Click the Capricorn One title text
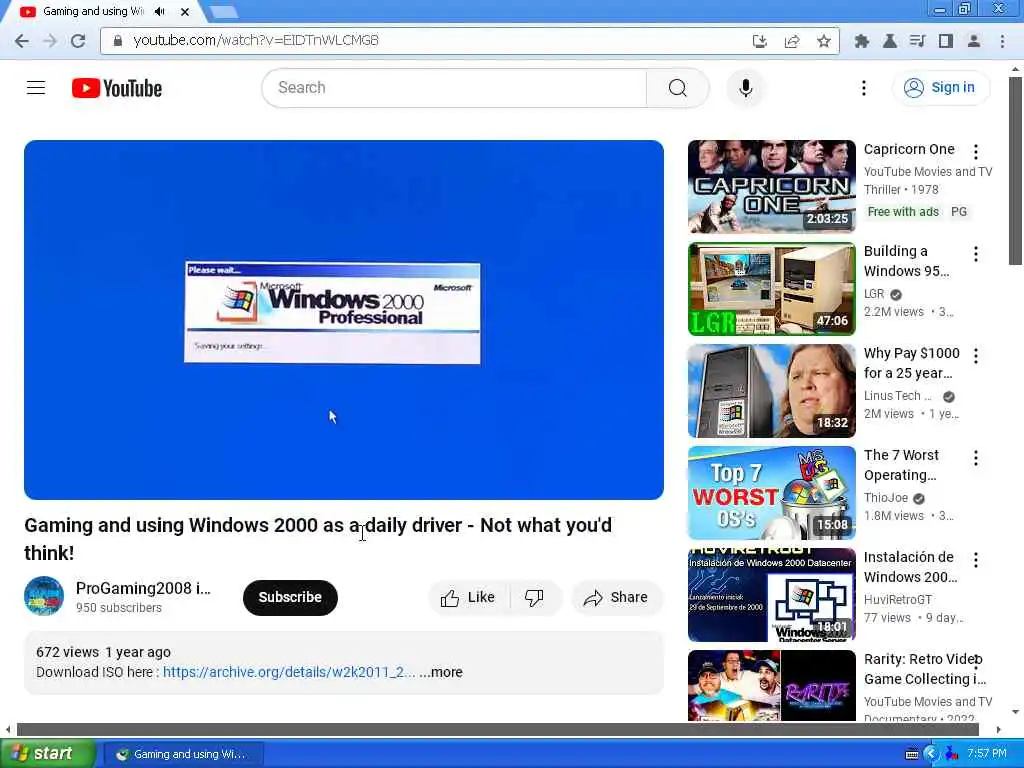The height and width of the screenshot is (768, 1024). (908, 150)
